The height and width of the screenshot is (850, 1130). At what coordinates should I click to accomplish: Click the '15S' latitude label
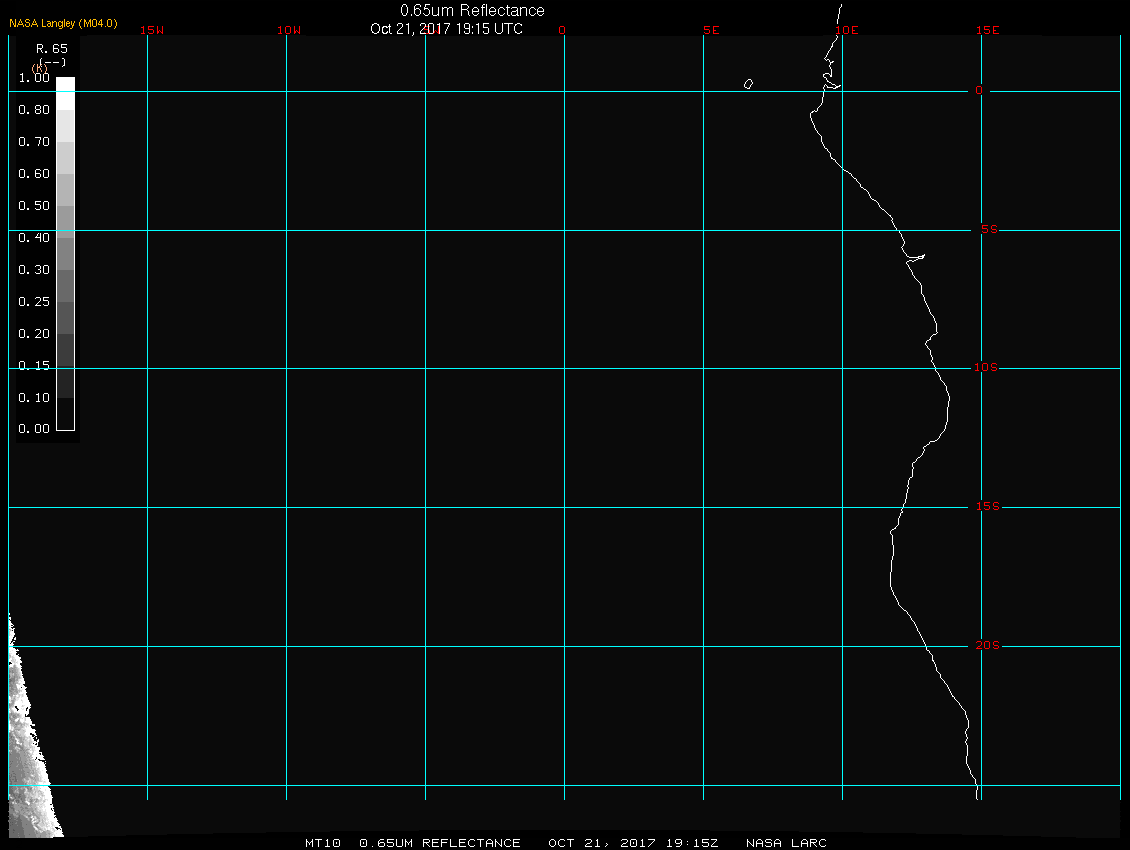[x=987, y=507]
